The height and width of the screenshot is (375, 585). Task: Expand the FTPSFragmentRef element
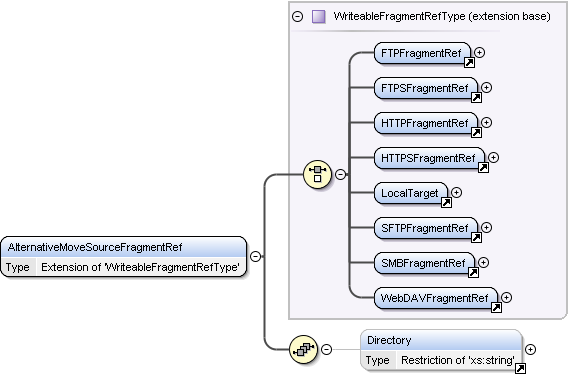point(486,87)
